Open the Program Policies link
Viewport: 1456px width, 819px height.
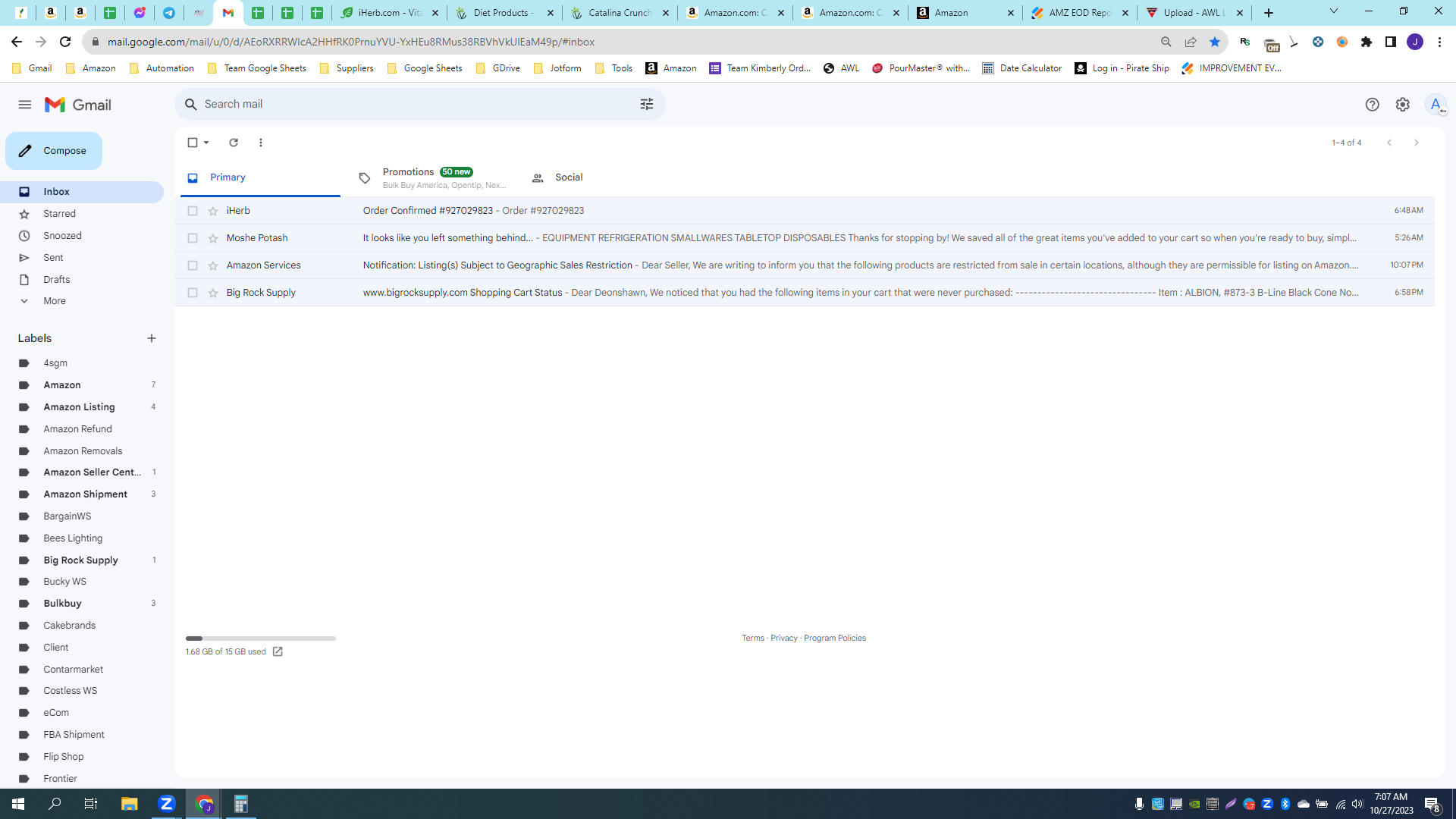835,639
